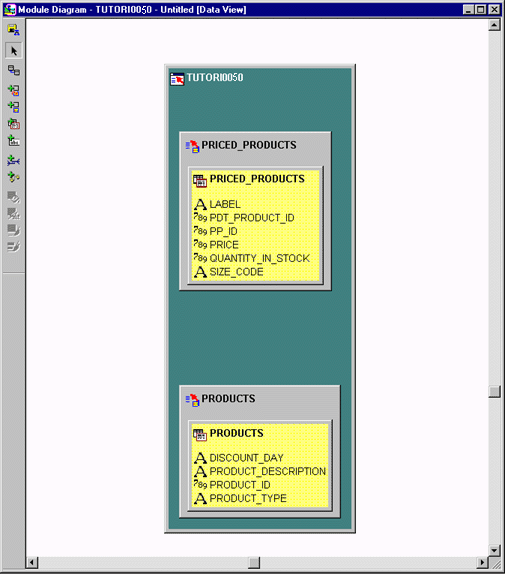Minimize the Module Diagram window
The width and height of the screenshot is (505, 574).
pyautogui.click(x=468, y=10)
